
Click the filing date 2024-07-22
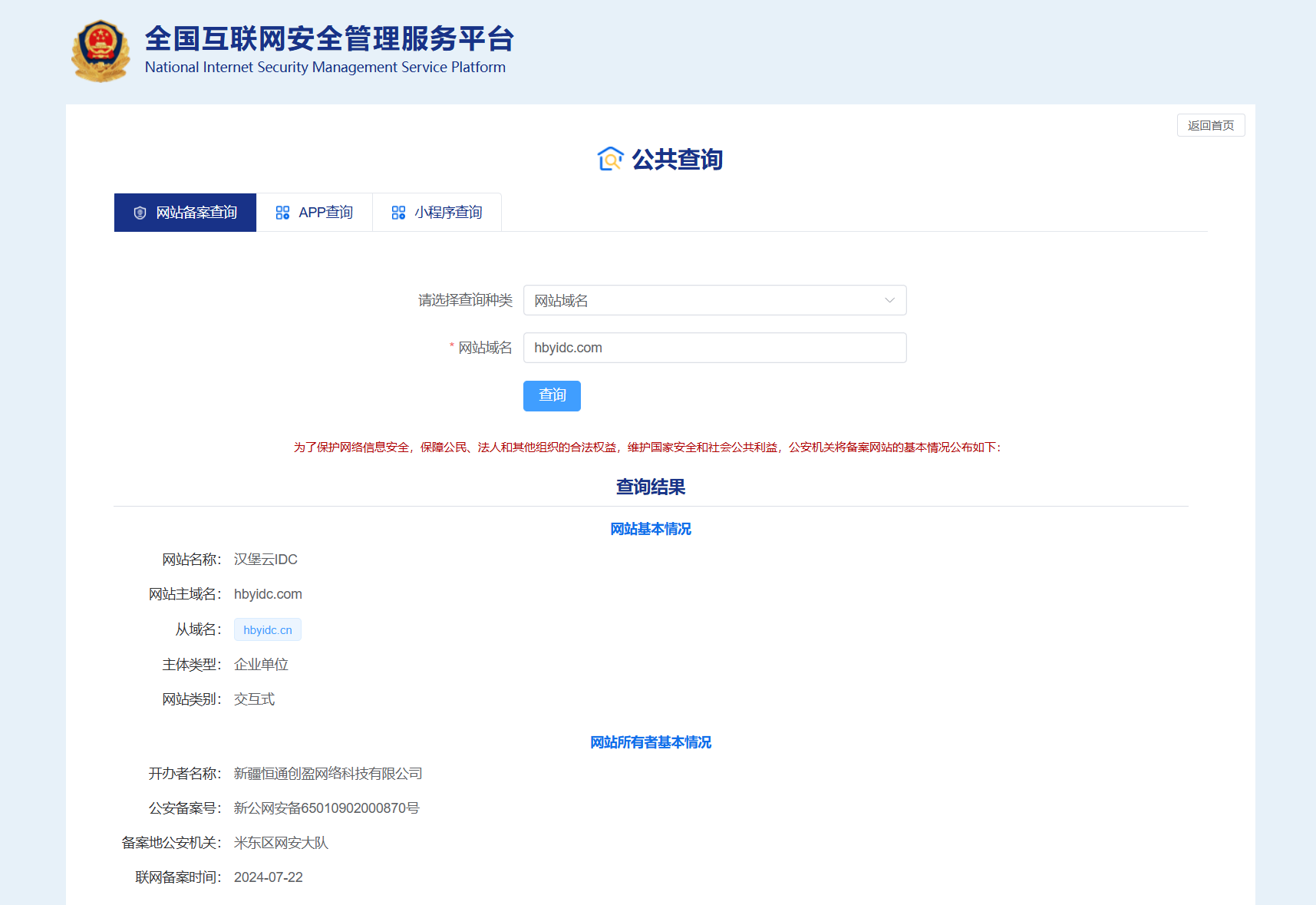(269, 877)
